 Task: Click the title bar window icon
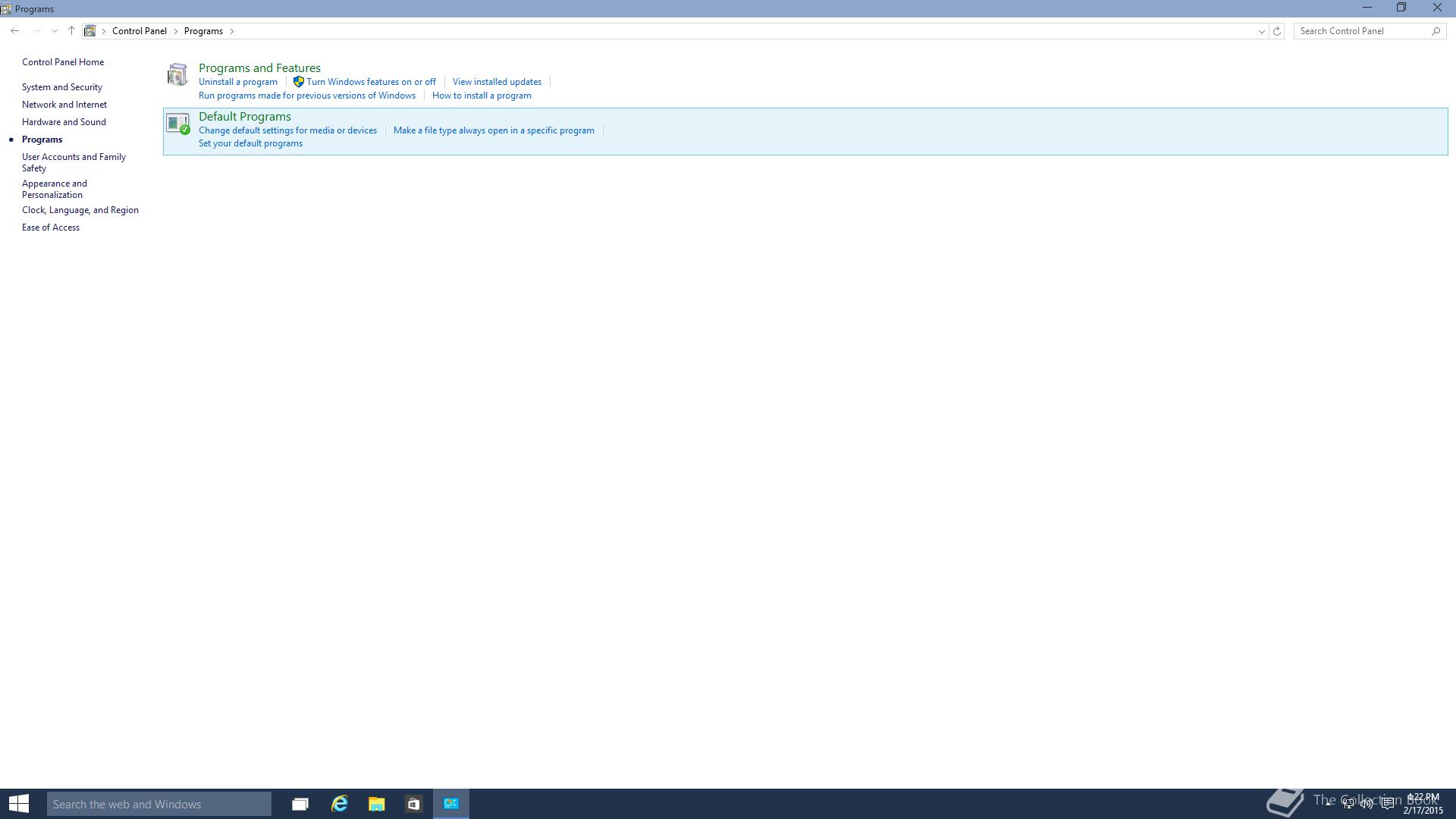(6, 9)
